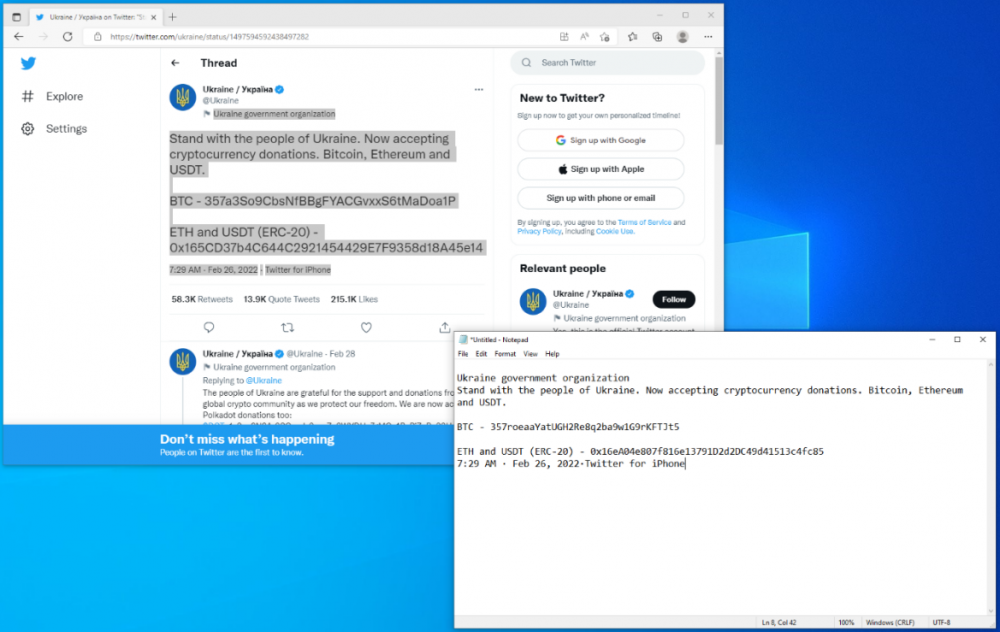Viewport: 1000px width, 632px height.
Task: Click the Notepad title bar icon
Action: pyautogui.click(x=463, y=340)
